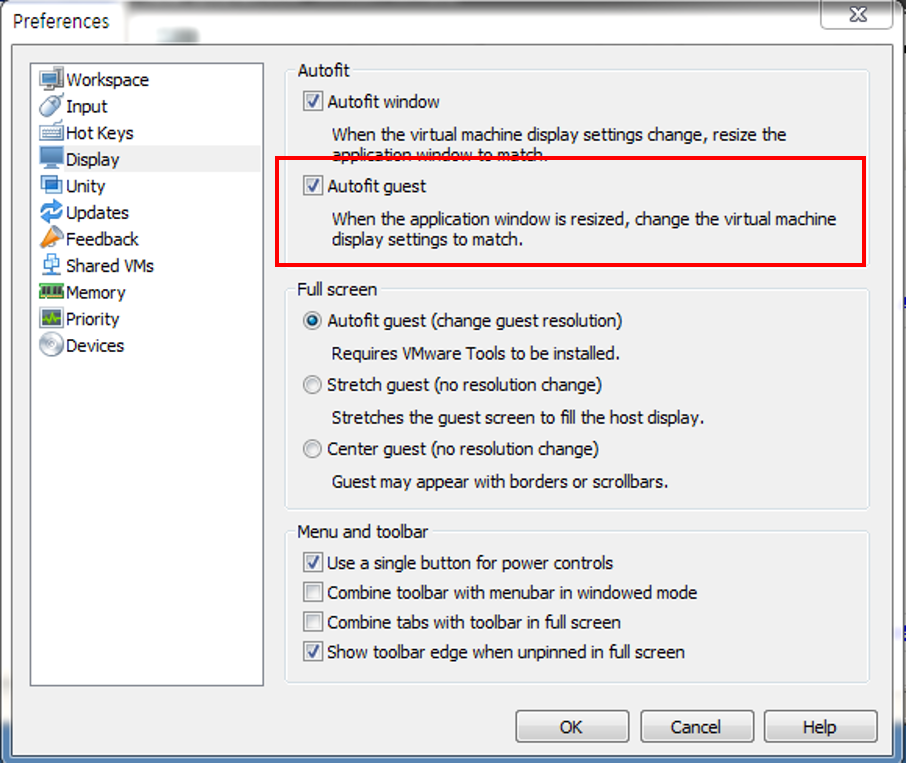Click the Memory RAM chip icon
Image resolution: width=906 pixels, height=763 pixels.
click(x=51, y=291)
